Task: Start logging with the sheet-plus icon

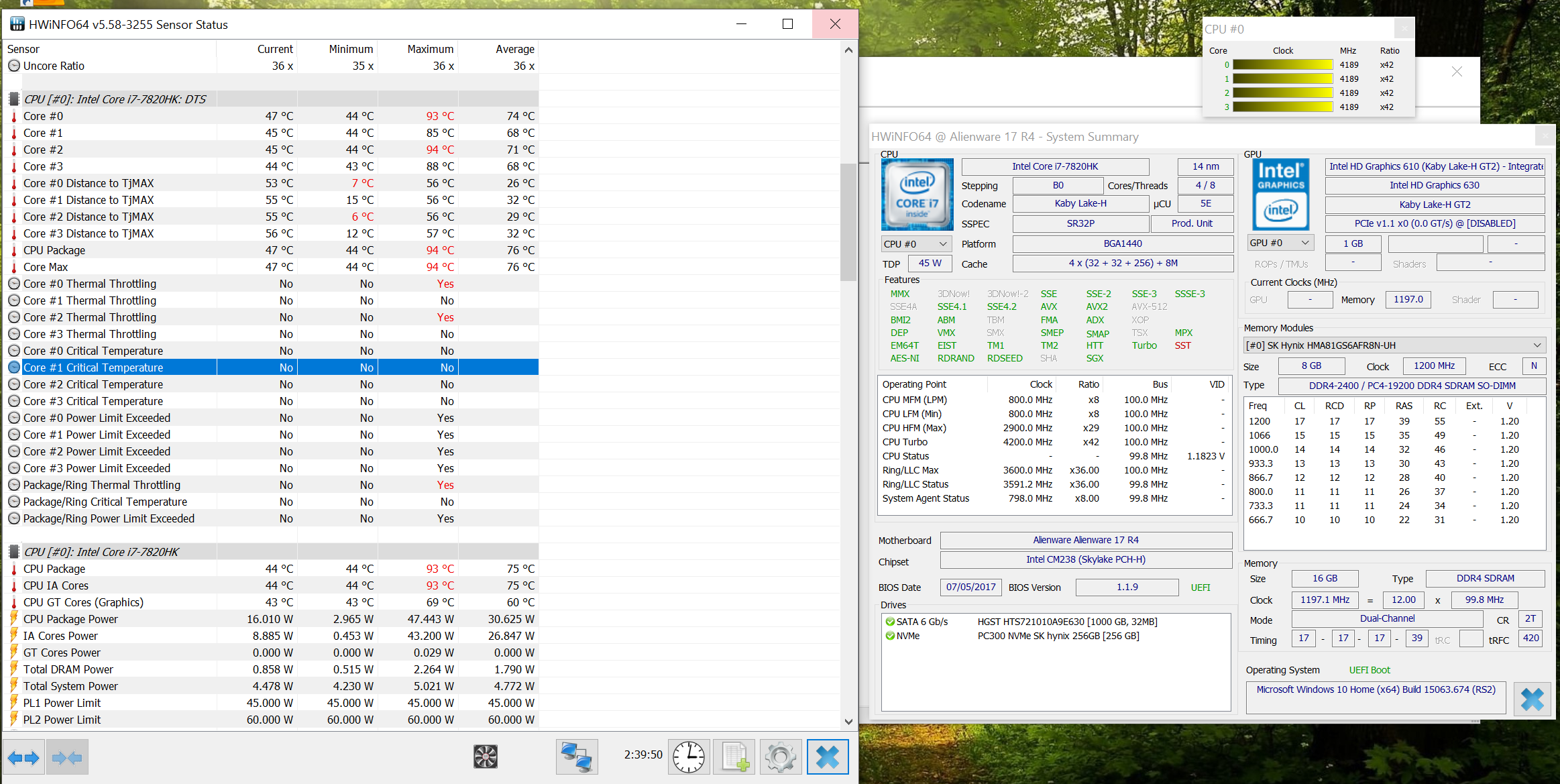Action: coord(734,757)
